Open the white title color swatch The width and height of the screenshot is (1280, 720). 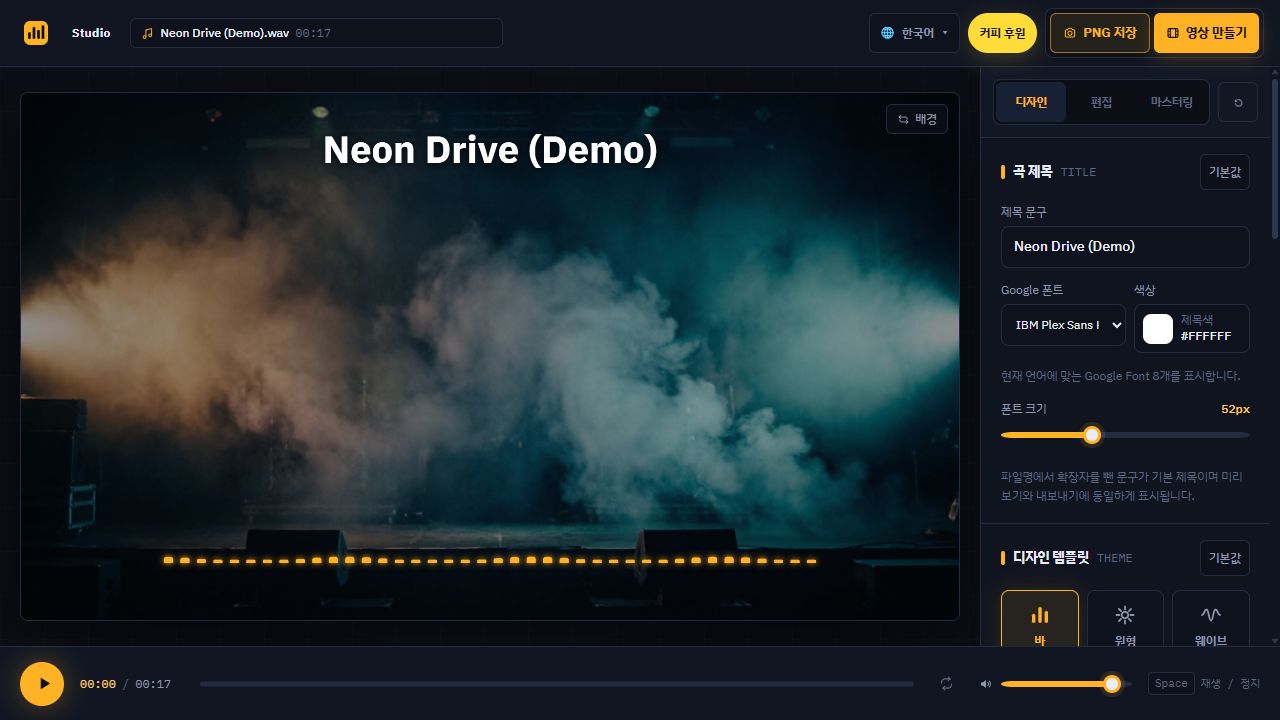pos(1158,329)
